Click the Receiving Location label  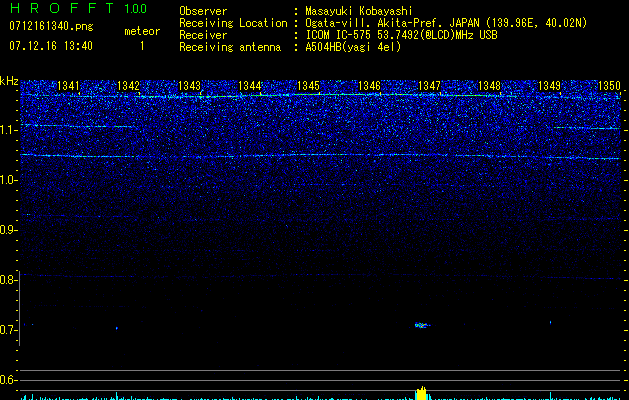233,23
